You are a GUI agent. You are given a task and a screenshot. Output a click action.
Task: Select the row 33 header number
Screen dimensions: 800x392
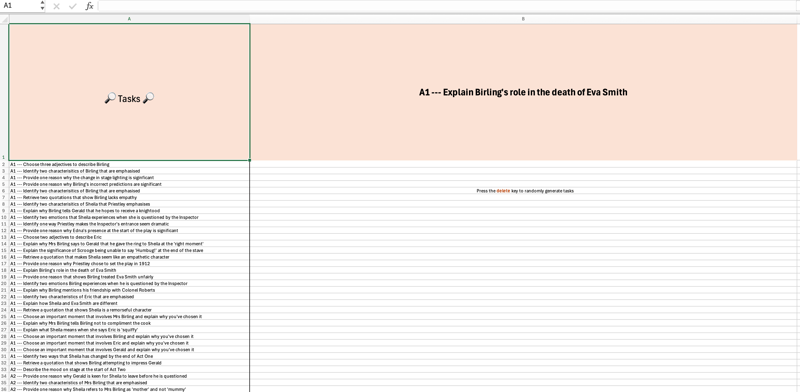pyautogui.click(x=5, y=370)
